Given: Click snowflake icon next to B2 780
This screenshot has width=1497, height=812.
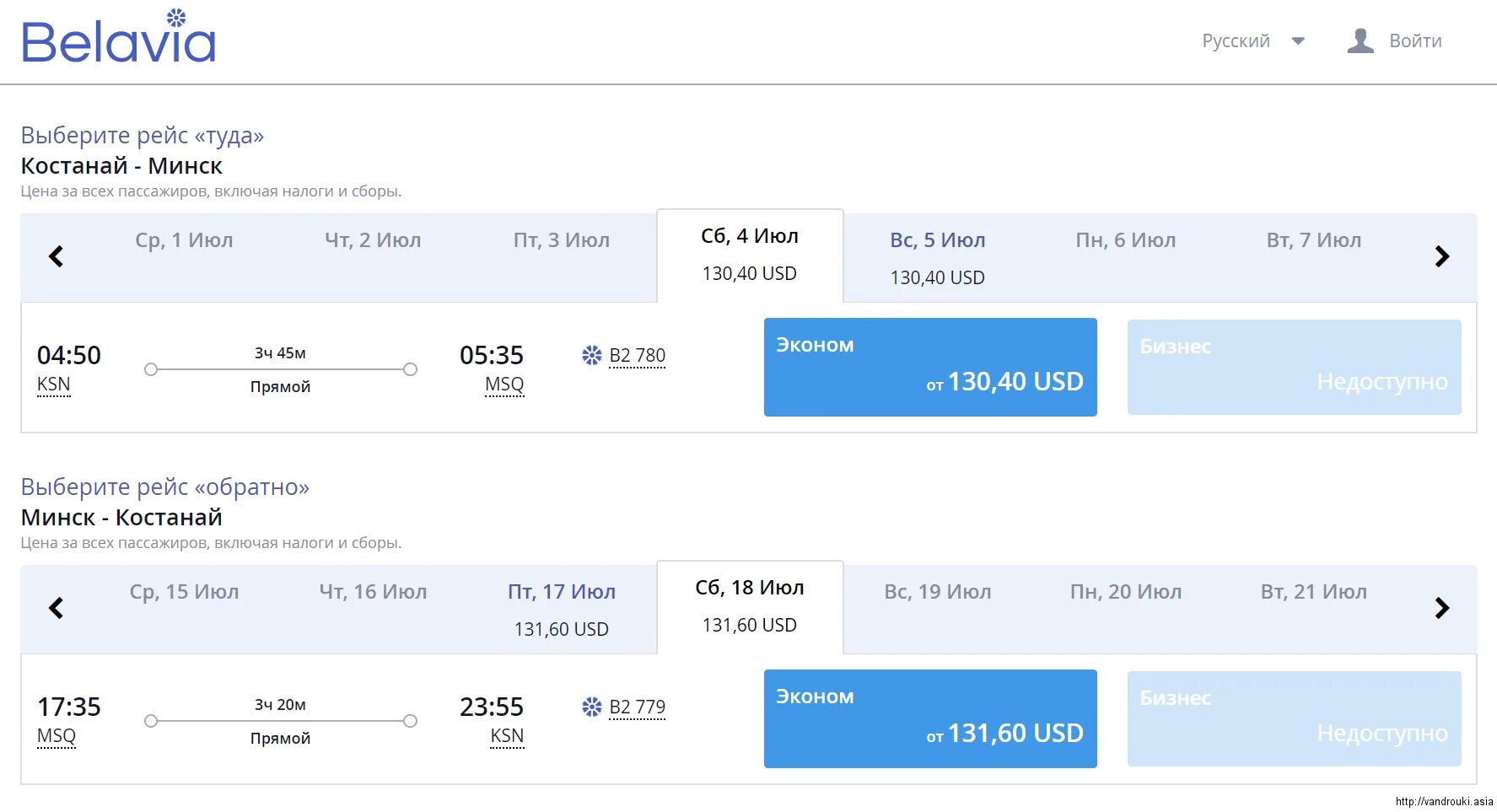Looking at the screenshot, I should [592, 355].
